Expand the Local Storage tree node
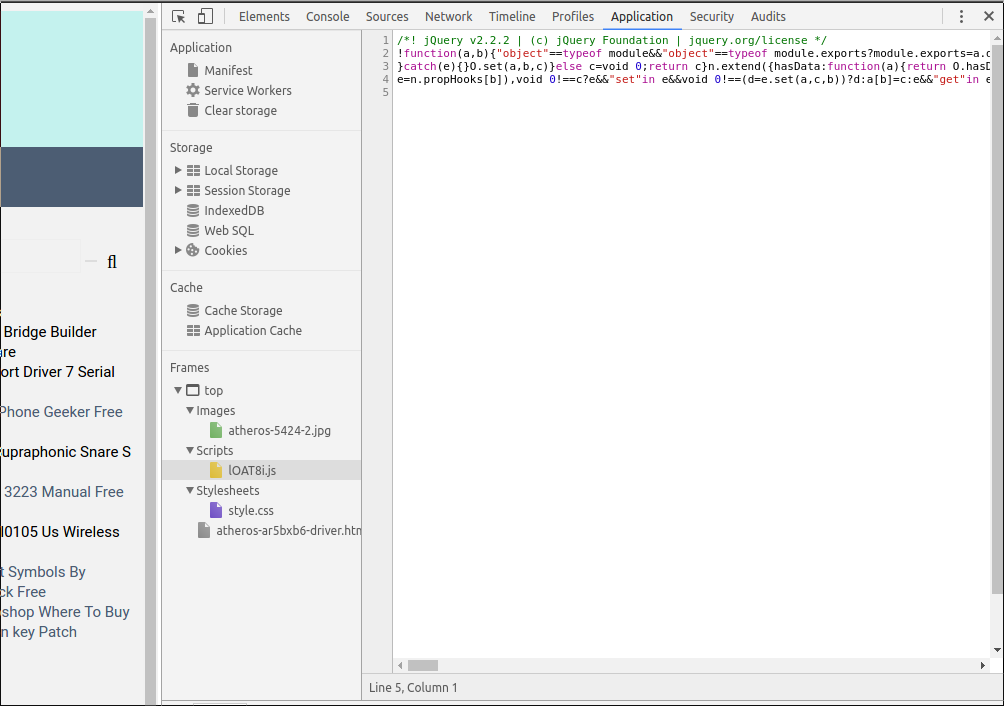This screenshot has width=1004, height=706. pyautogui.click(x=178, y=170)
